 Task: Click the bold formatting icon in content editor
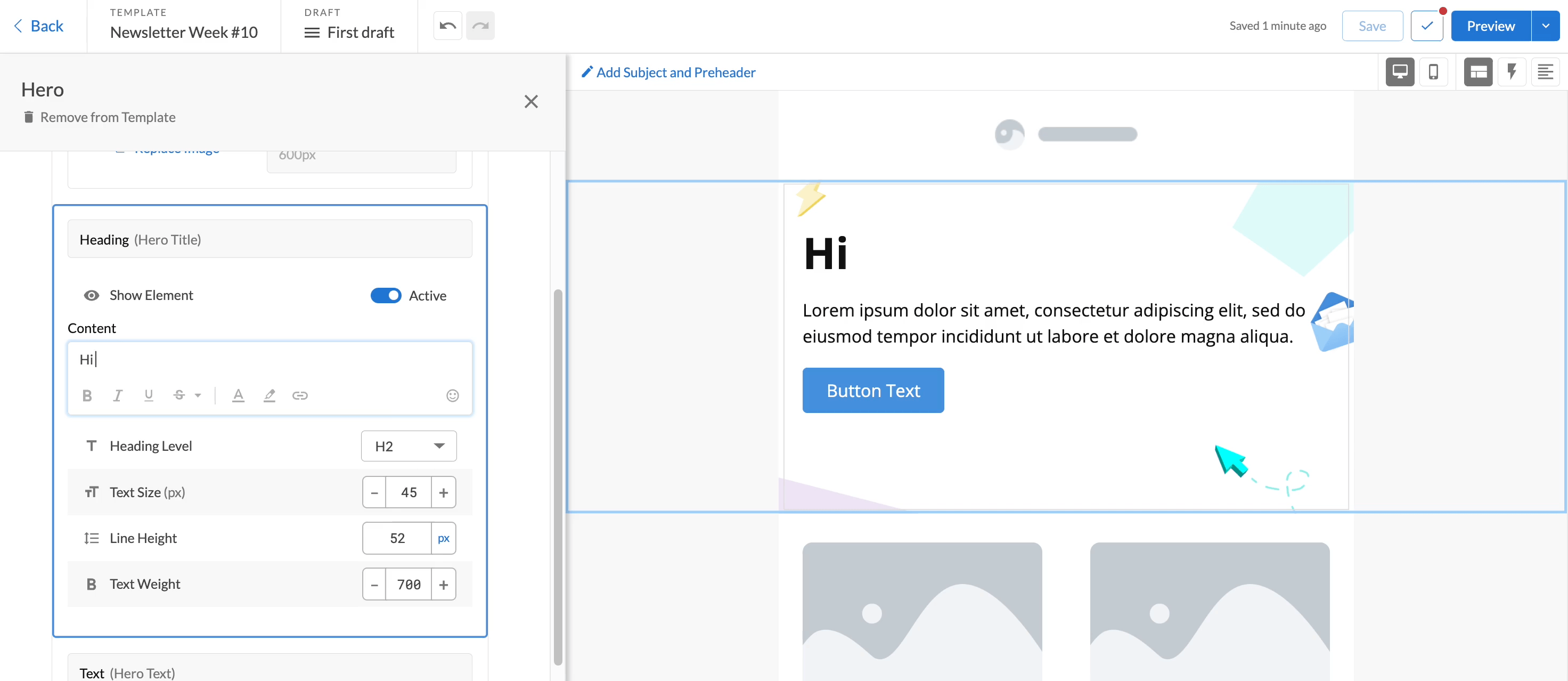click(x=87, y=394)
